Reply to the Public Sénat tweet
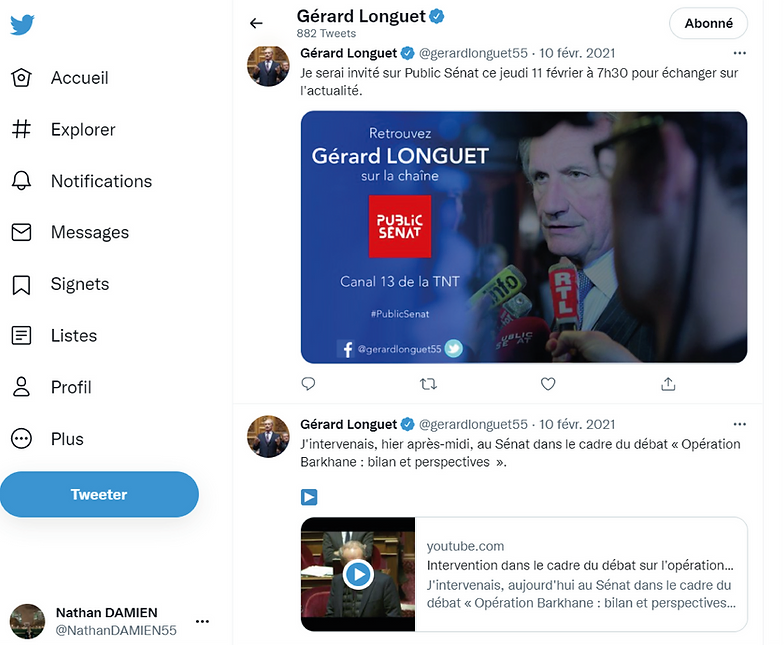784x645 pixels. pyautogui.click(x=308, y=383)
